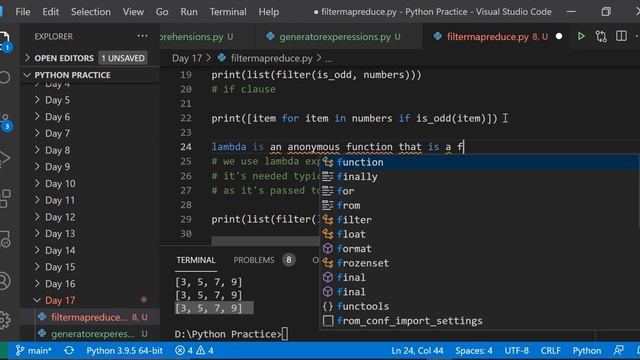Click feedback icon in status bar
The height and width of the screenshot is (360, 640).
coord(619,351)
